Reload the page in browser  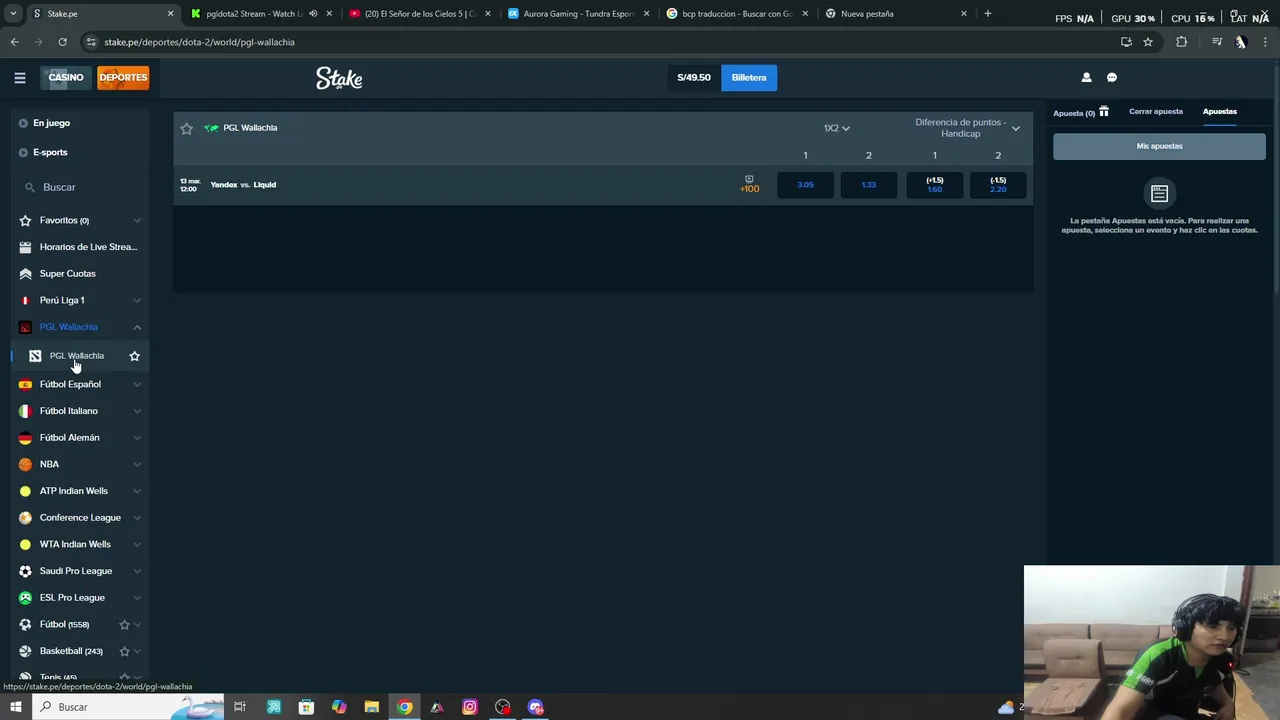(x=62, y=42)
